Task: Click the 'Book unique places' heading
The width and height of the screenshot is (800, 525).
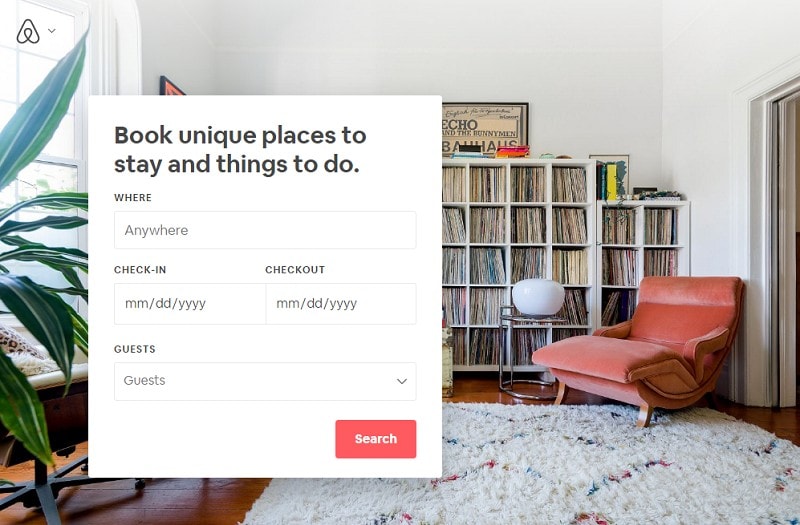Action: (x=240, y=149)
